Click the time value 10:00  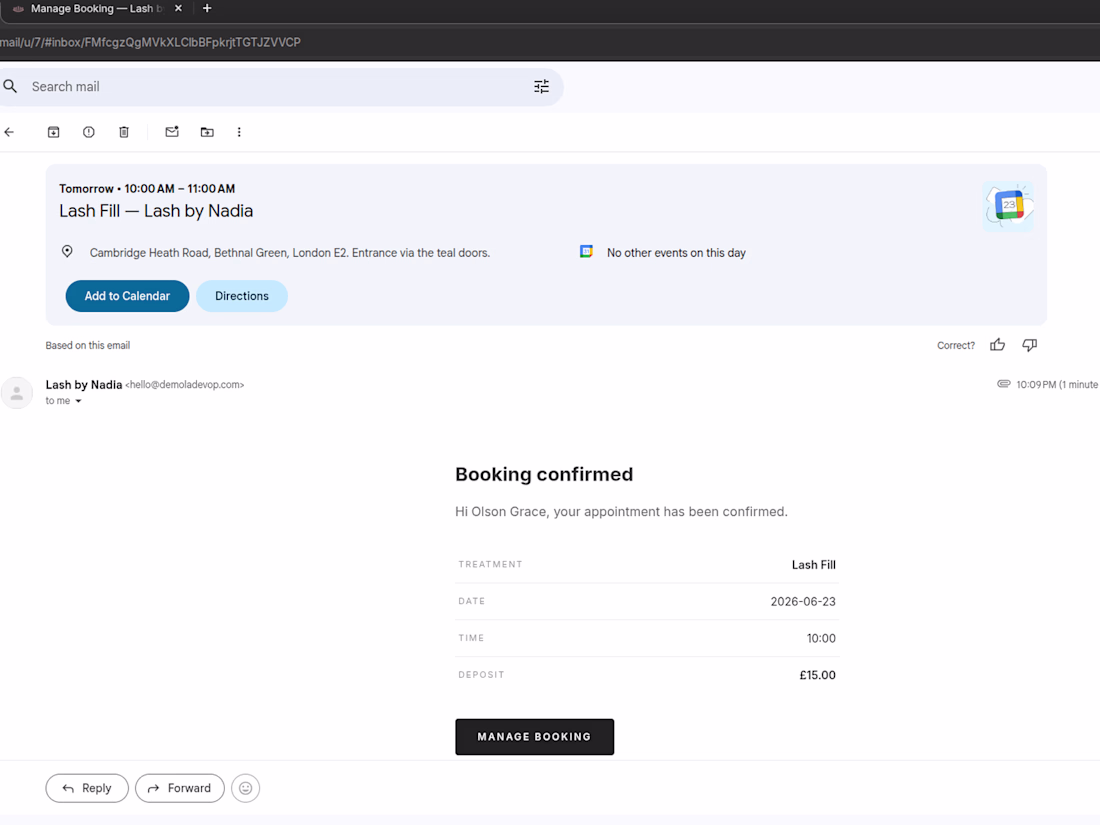821,638
